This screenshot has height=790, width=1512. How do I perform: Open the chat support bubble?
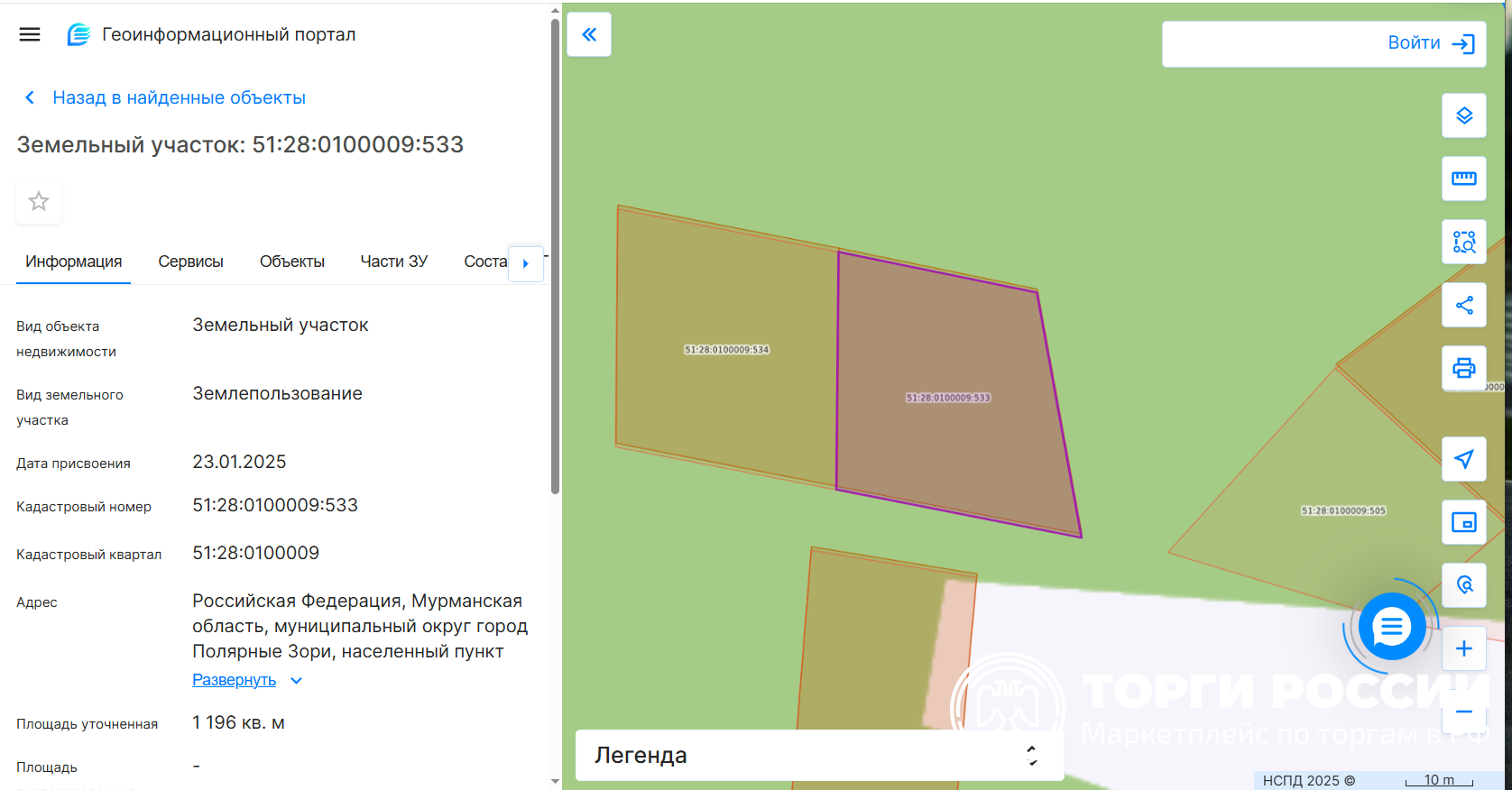coord(1391,626)
